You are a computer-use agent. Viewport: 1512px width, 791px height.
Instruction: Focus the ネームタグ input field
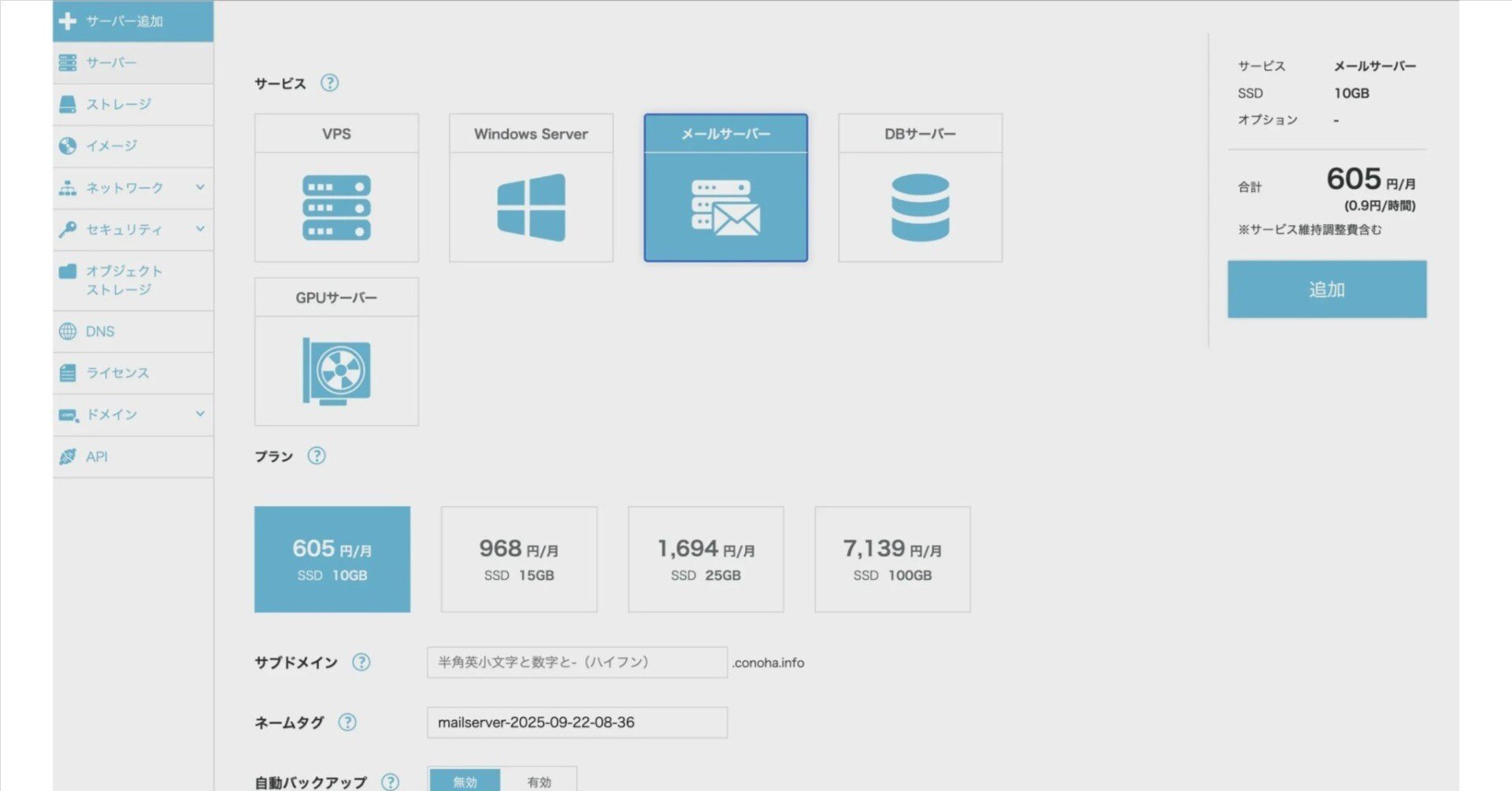point(577,722)
